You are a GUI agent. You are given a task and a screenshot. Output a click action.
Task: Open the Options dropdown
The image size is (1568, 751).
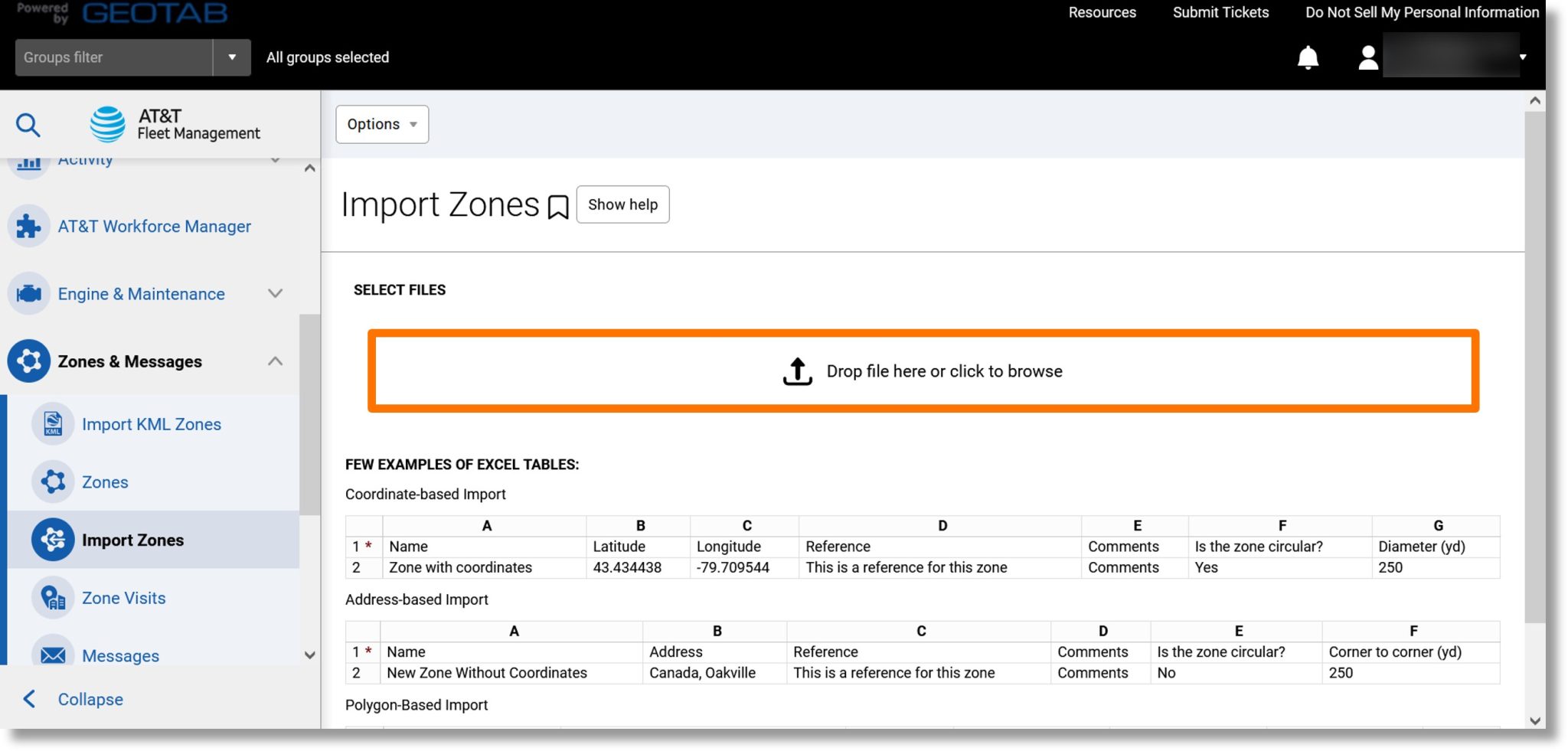click(x=381, y=123)
